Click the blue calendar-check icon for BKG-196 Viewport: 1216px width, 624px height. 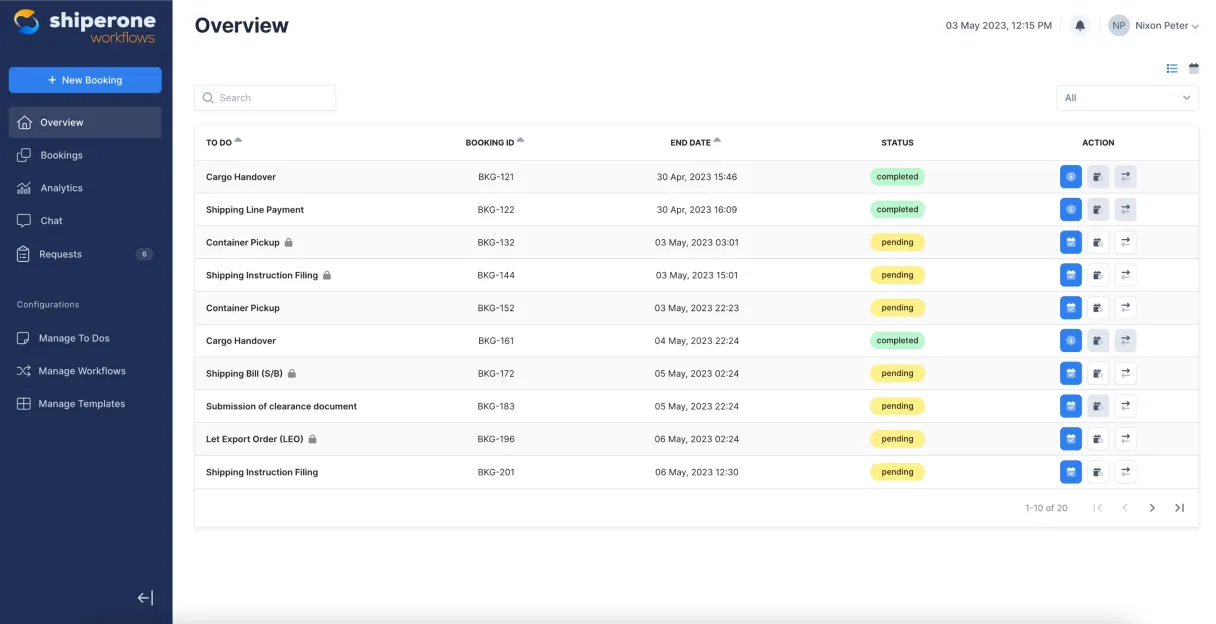click(1071, 439)
